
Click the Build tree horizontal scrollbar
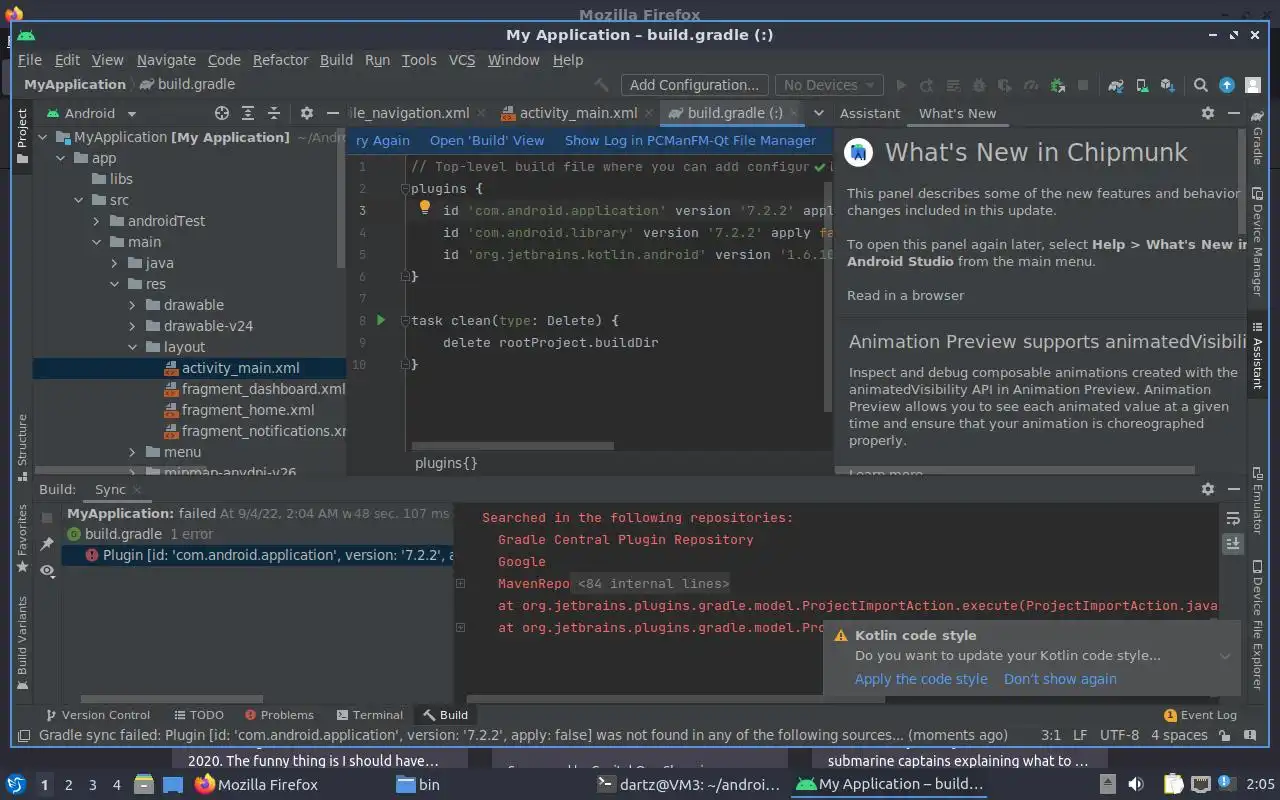[x=171, y=699]
